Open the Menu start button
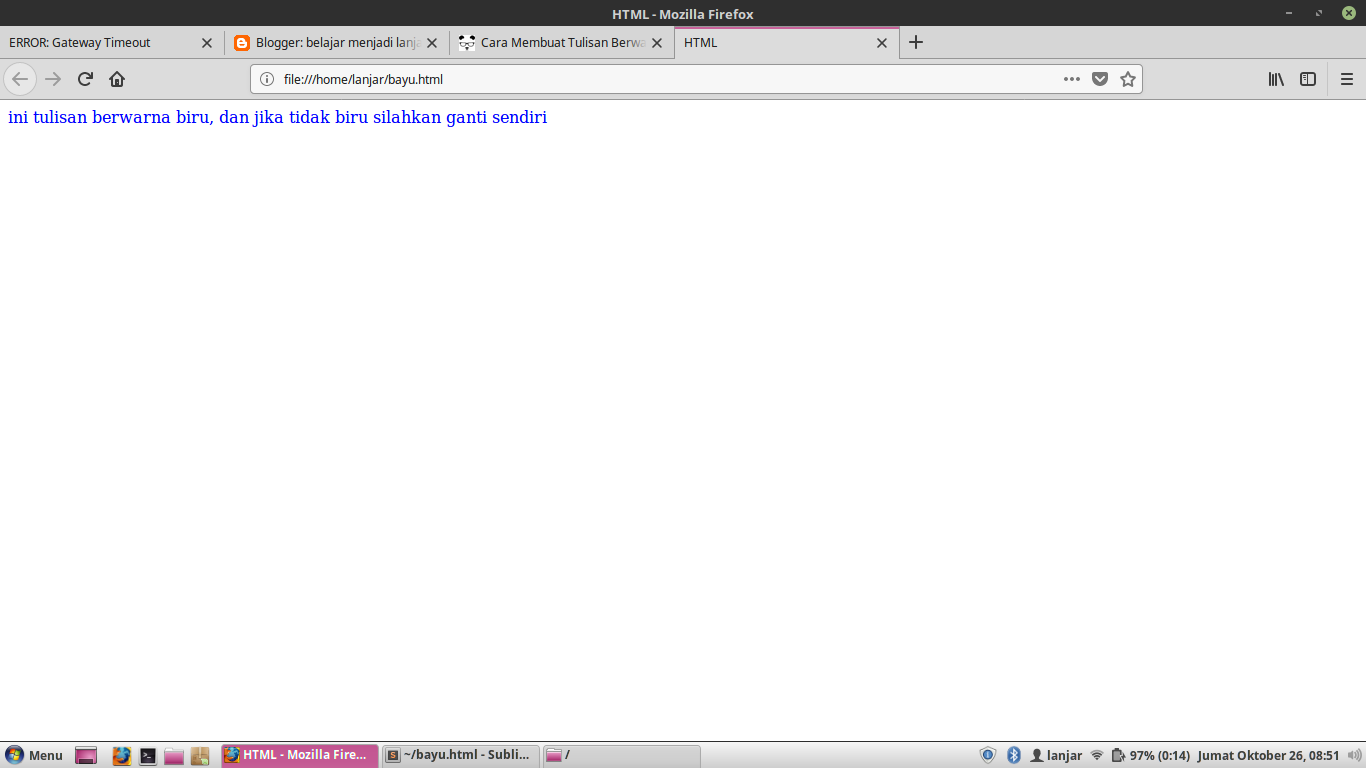This screenshot has width=1366, height=768. coord(34,755)
